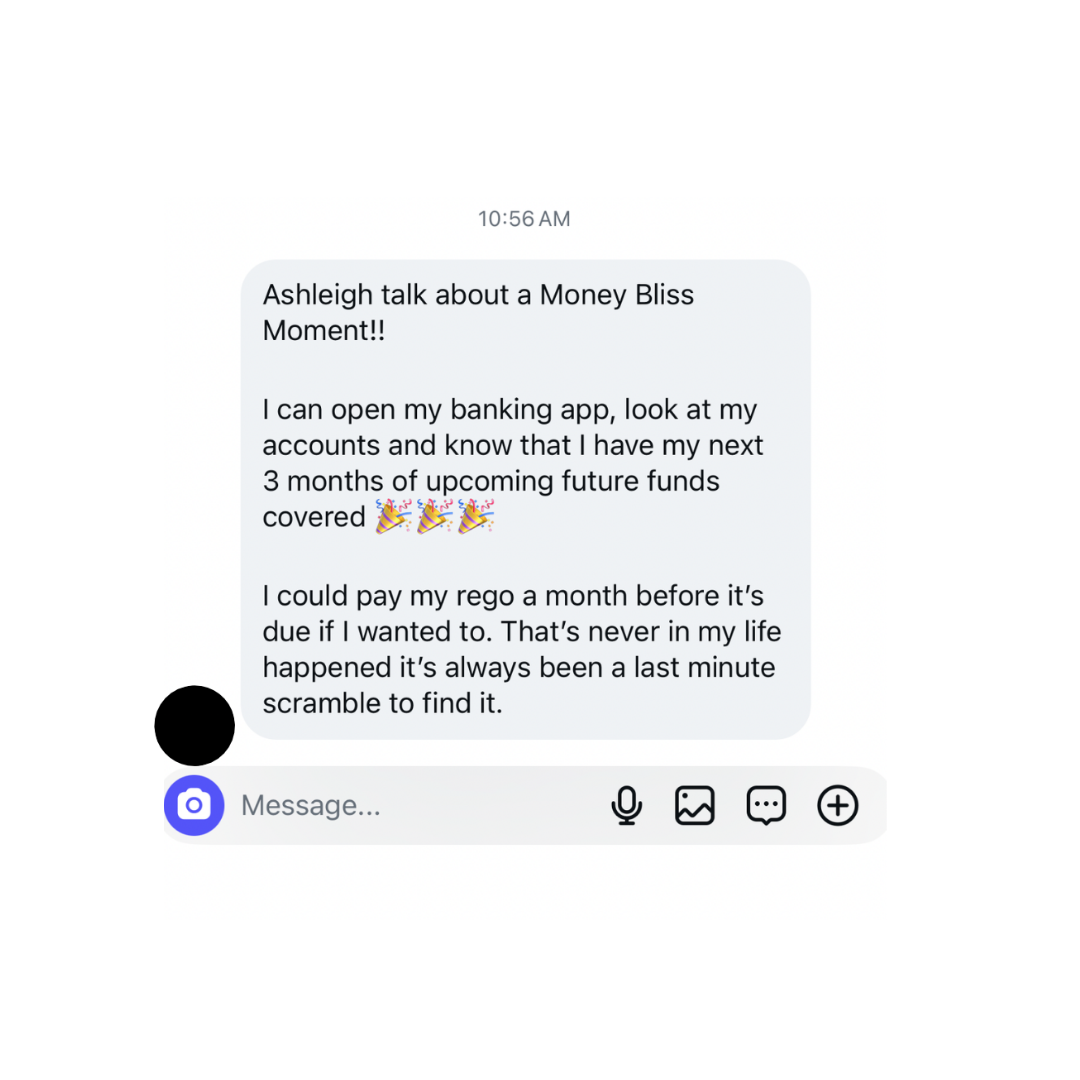
Task: Click the phrase "scramble to find it."
Action: tap(383, 703)
